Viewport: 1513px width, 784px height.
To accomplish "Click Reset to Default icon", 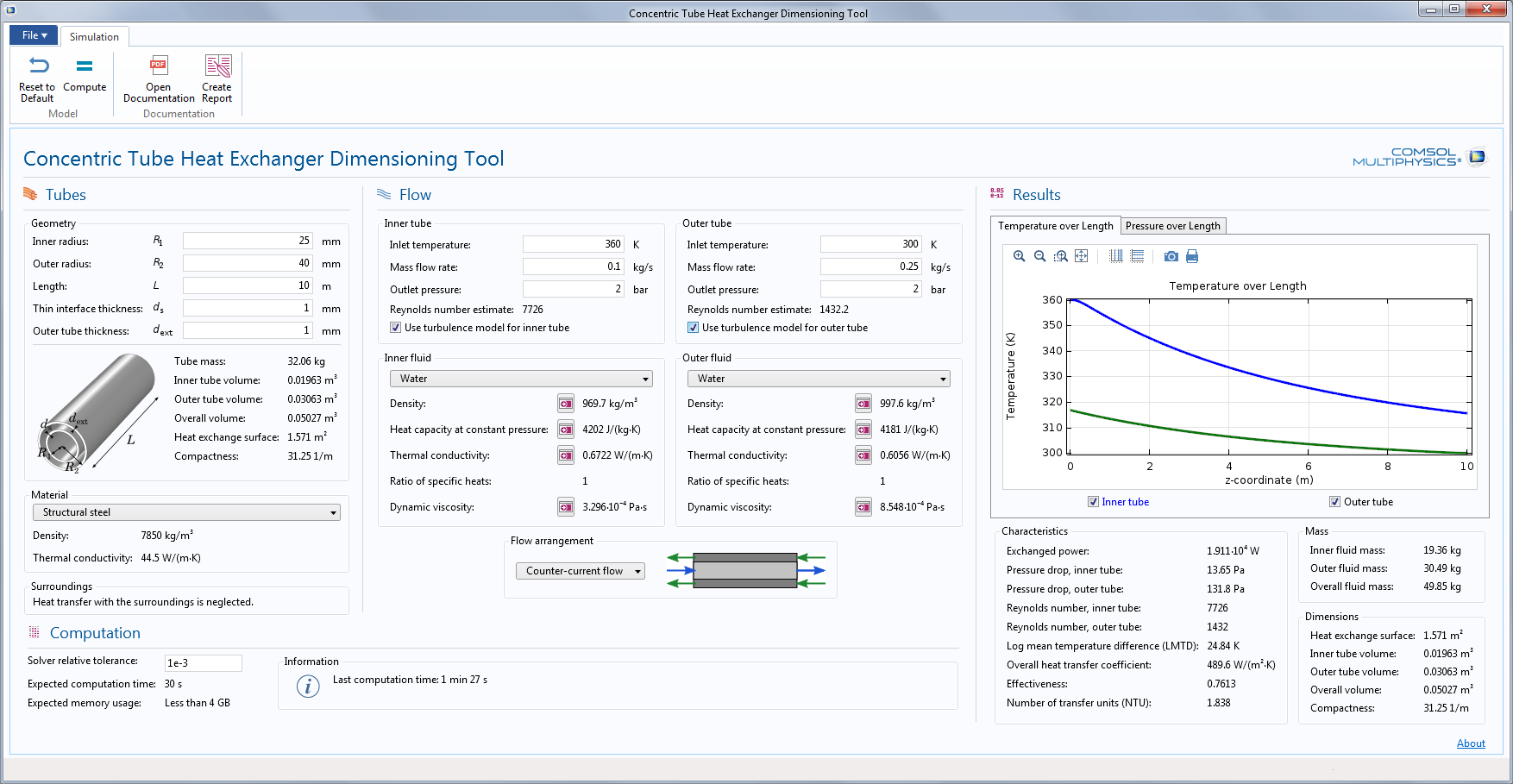I will [x=38, y=66].
